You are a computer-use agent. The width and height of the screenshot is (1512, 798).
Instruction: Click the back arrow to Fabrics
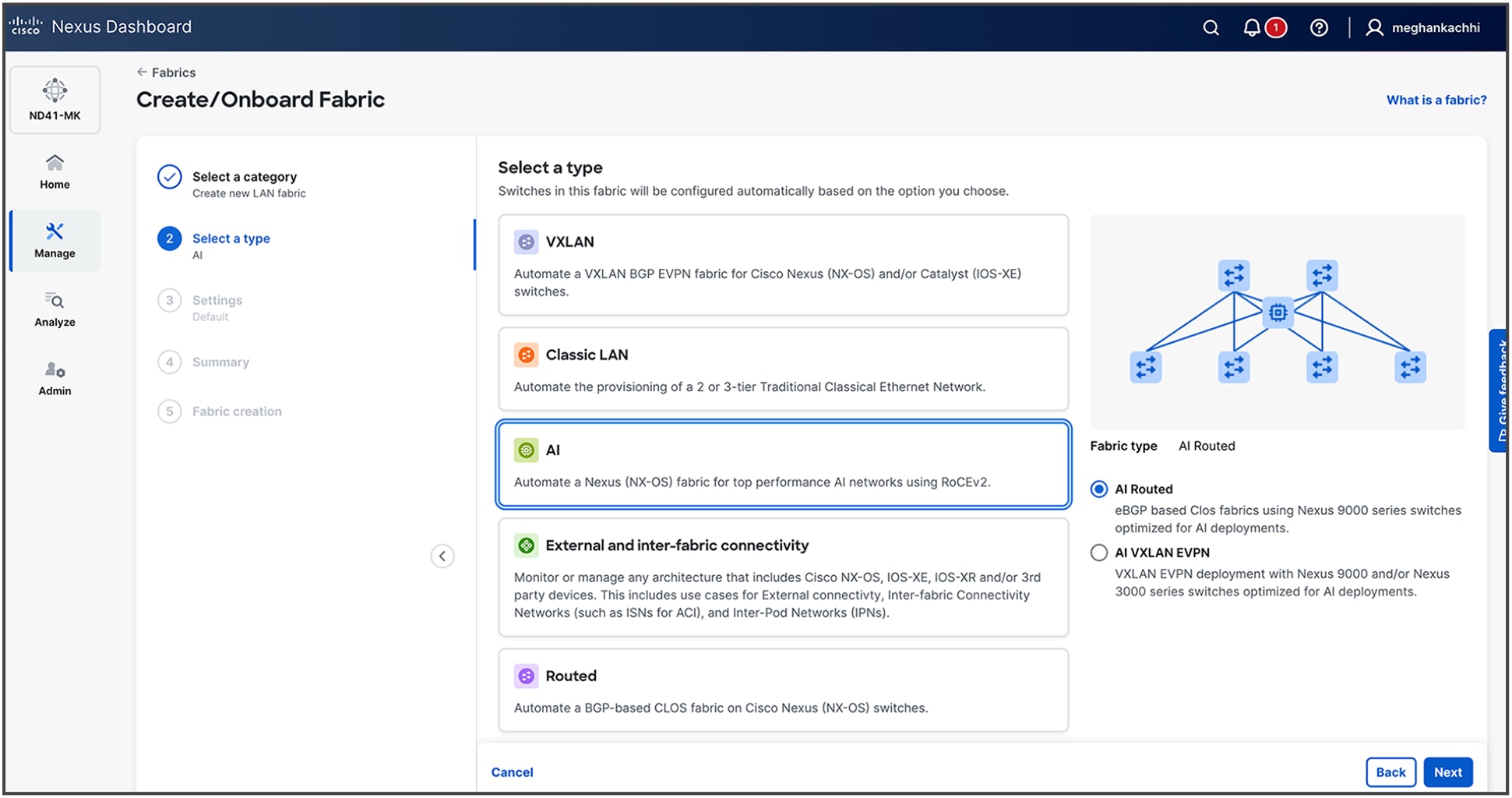143,72
